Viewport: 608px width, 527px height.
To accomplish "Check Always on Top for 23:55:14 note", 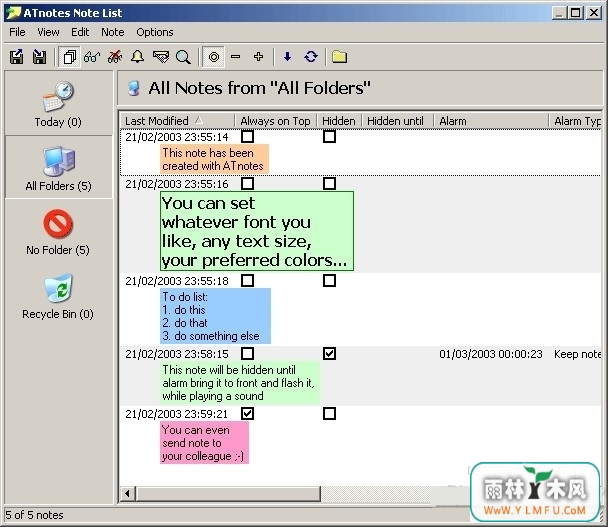I will point(247,137).
